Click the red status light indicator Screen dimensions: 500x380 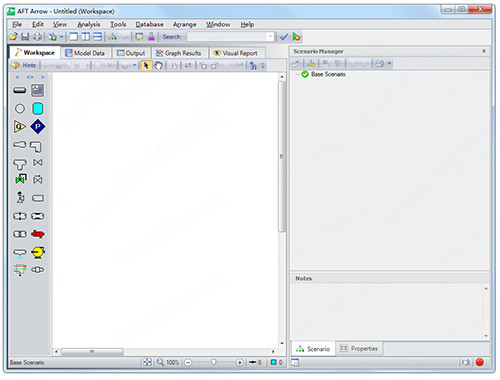click(479, 362)
